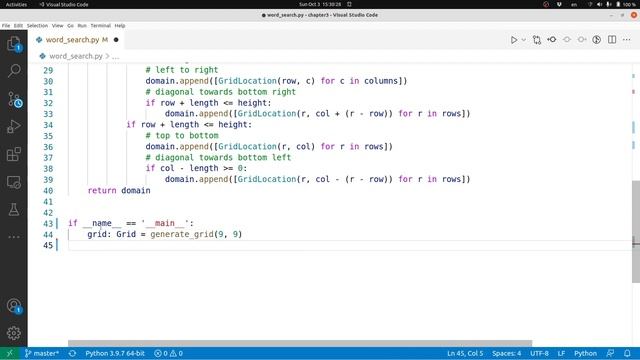Click '# left to right' comment
Viewport: 640px width, 360px height.
pos(182,70)
